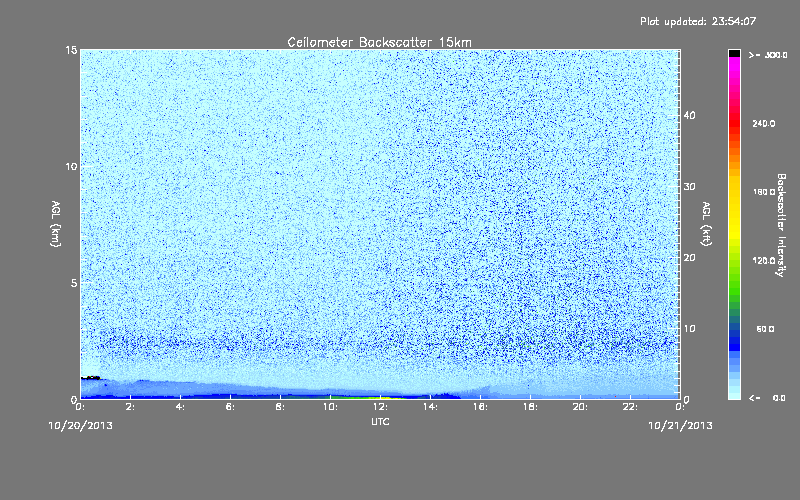Click the 18: hour tick on UTC axis

coord(530,407)
